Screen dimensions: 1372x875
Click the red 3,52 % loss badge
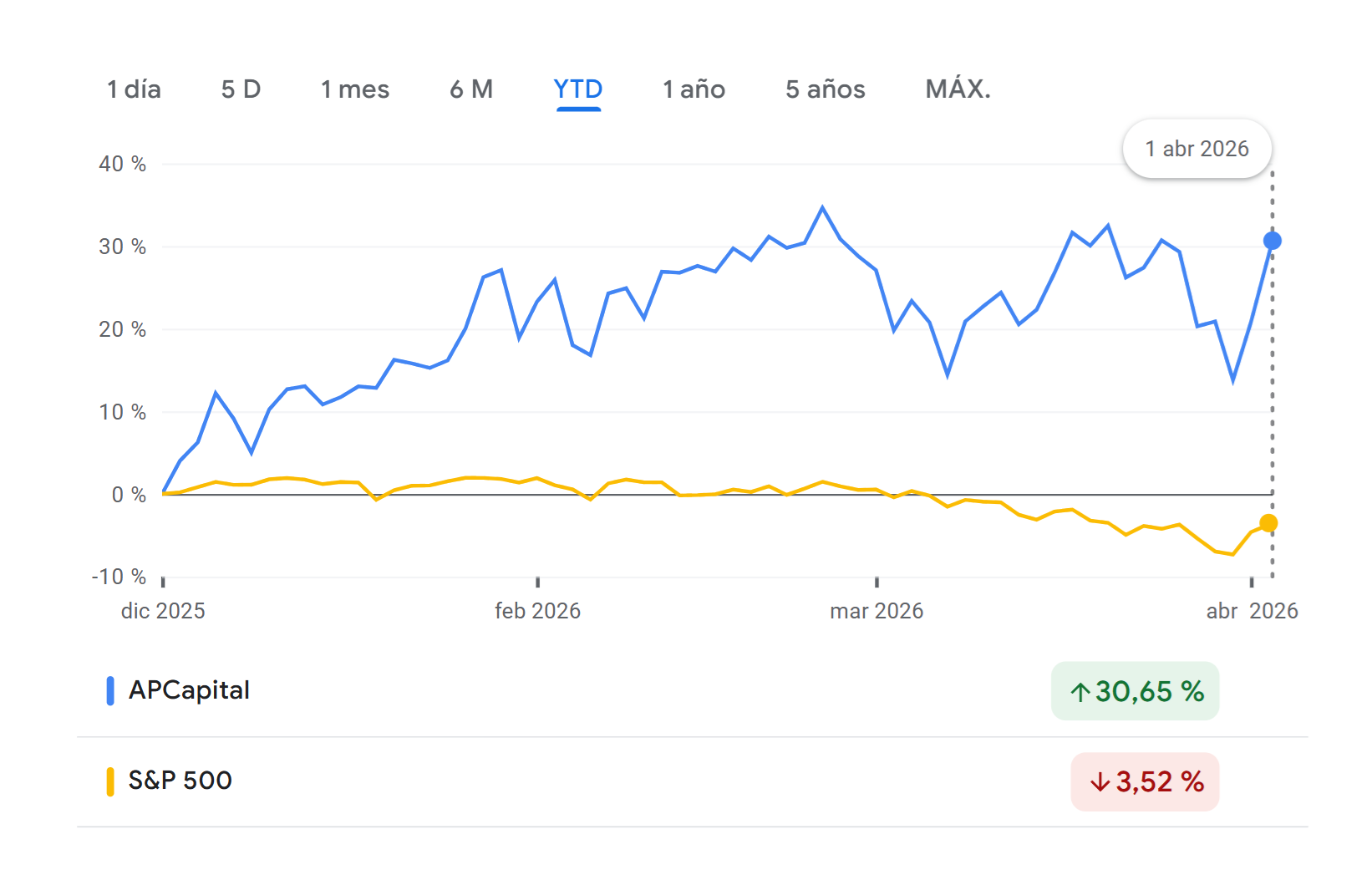coord(1145,782)
